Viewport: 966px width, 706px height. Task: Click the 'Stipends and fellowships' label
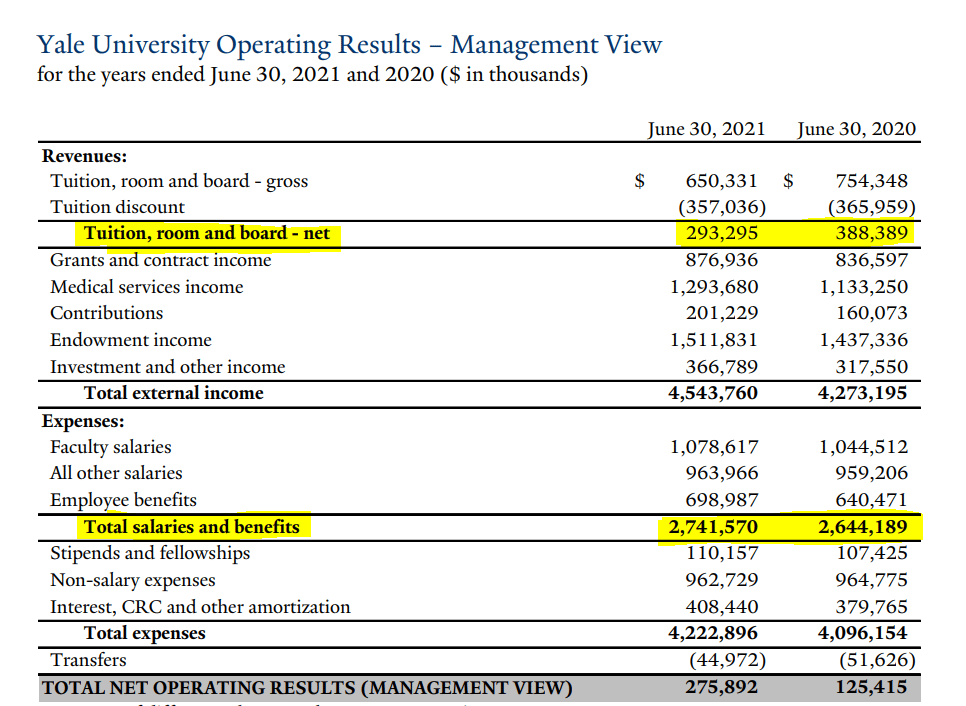150,553
